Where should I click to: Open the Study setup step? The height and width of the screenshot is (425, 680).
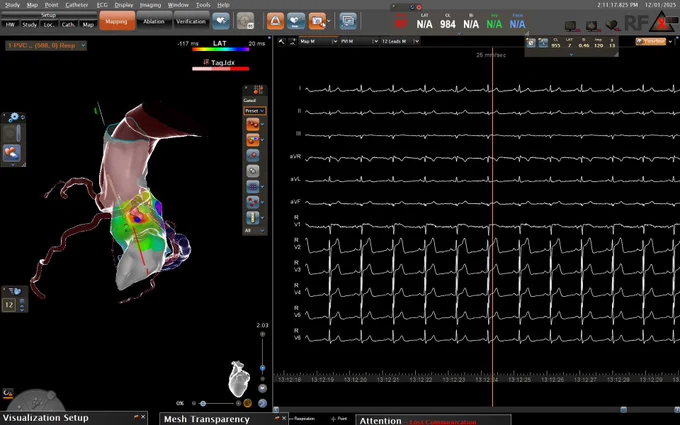[29, 24]
